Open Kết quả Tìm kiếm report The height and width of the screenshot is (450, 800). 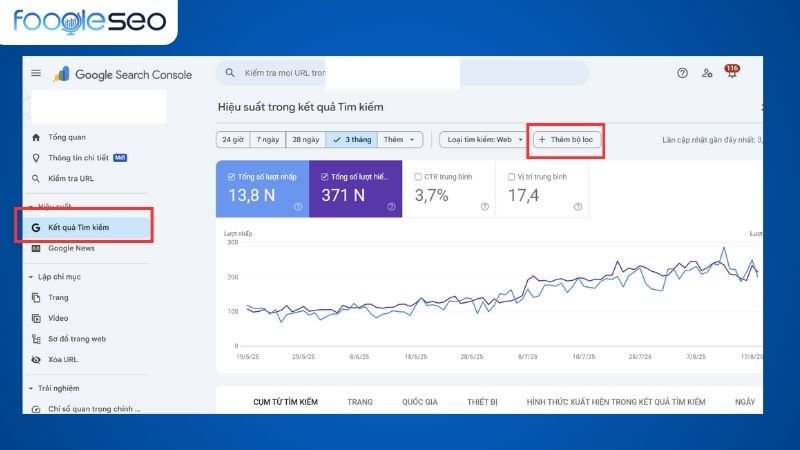tap(87, 228)
